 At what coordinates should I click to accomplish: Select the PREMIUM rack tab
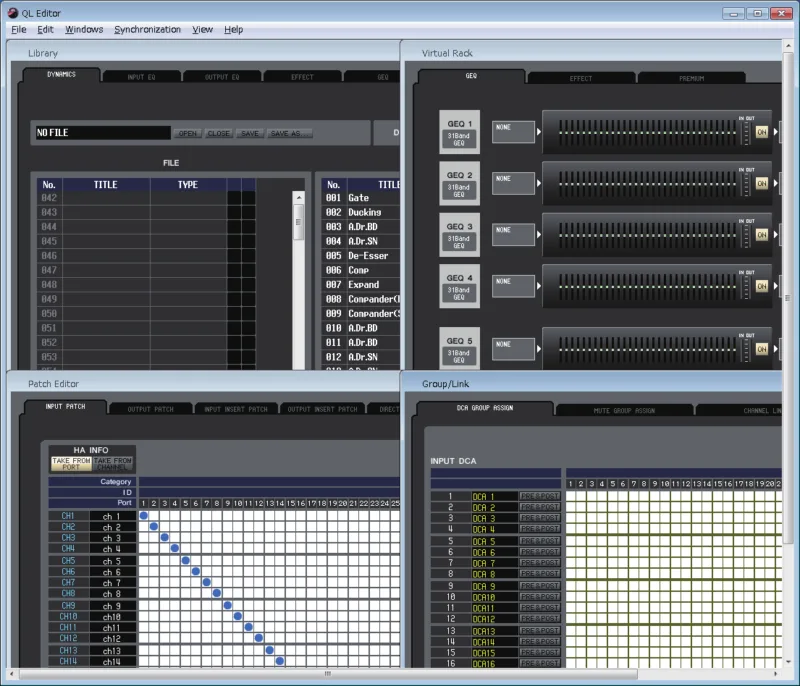tap(691, 79)
